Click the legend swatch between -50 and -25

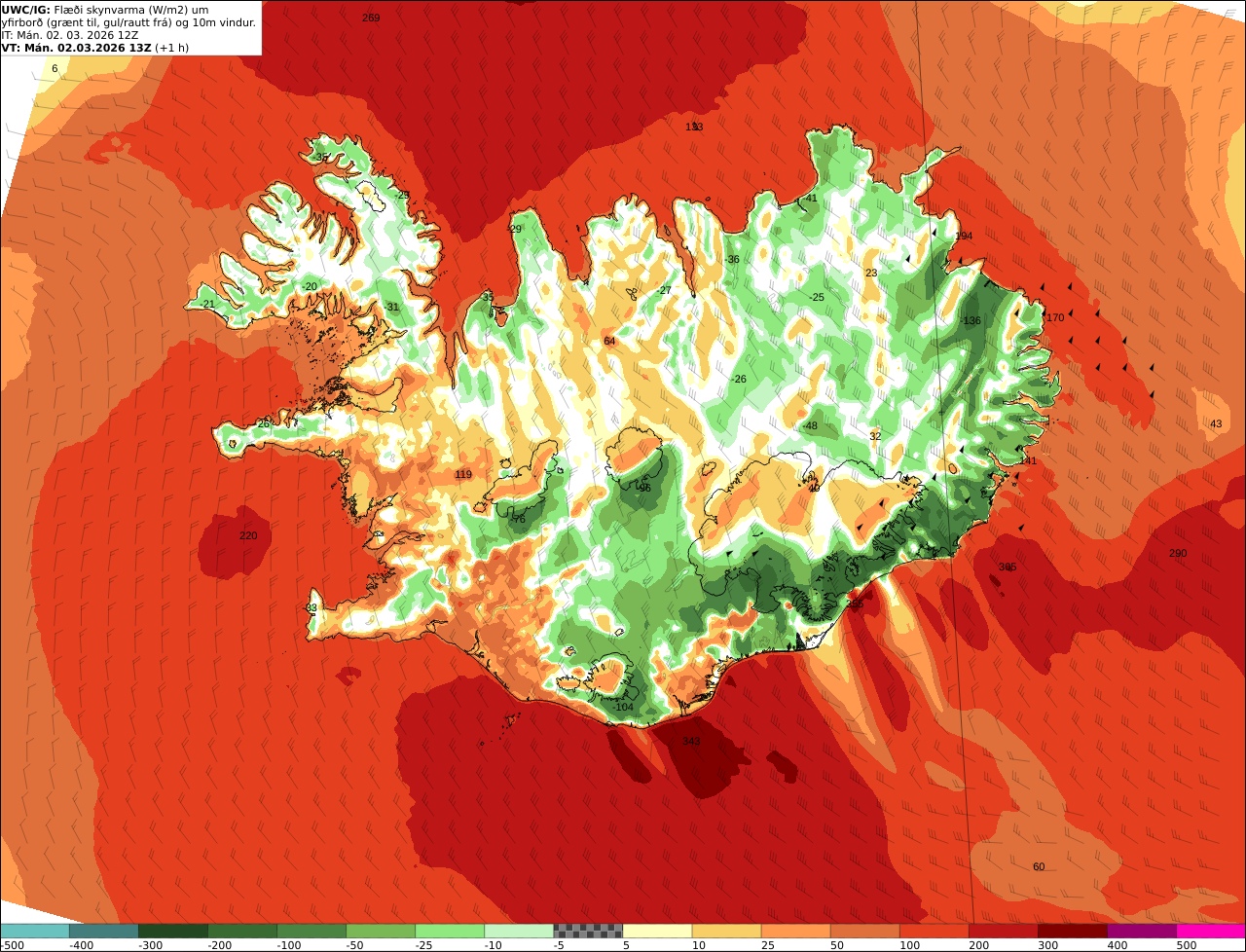381,931
